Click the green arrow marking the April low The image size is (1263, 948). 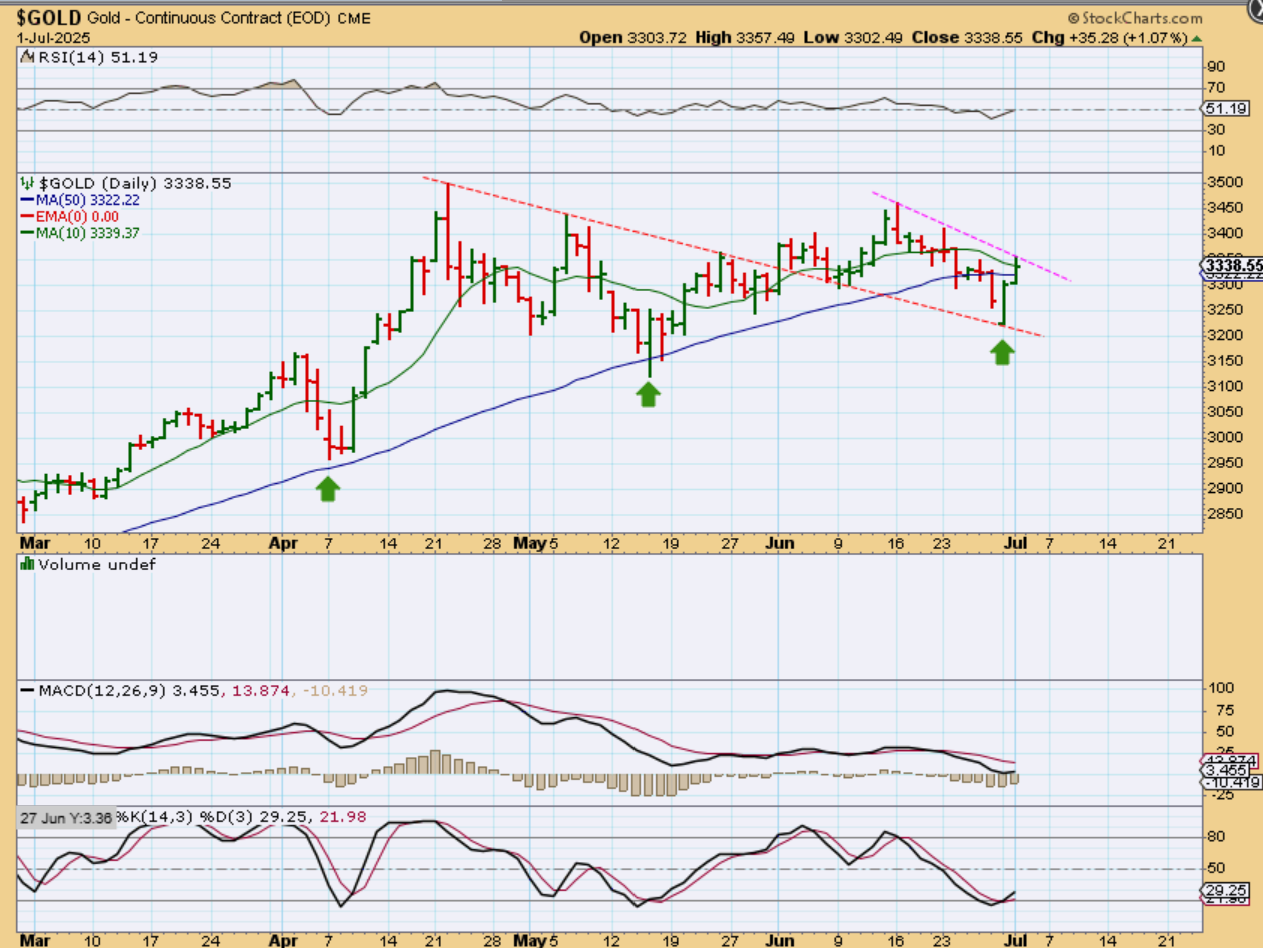pyautogui.click(x=328, y=488)
